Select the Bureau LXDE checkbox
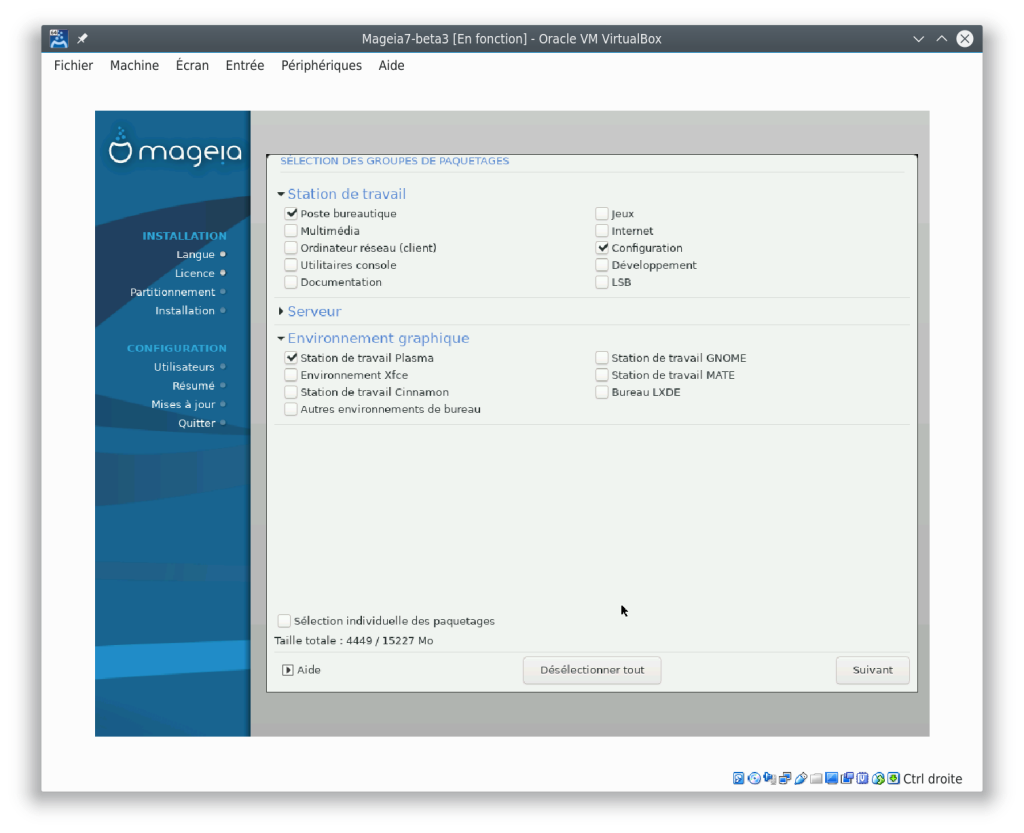 click(602, 392)
